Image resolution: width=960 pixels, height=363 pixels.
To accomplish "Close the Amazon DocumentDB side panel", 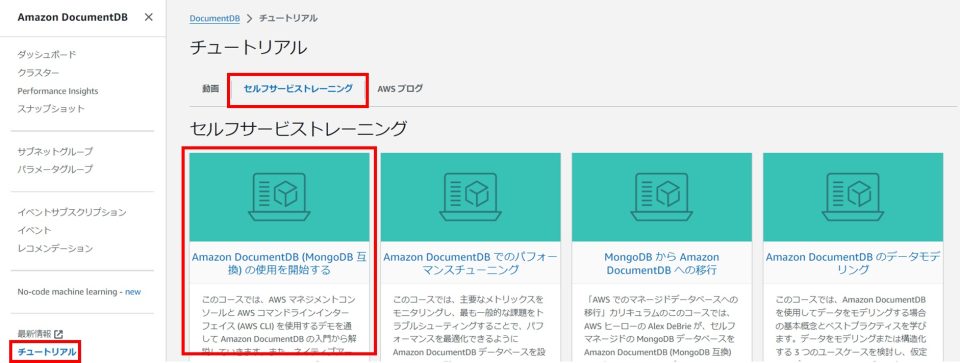I will tap(148, 17).
